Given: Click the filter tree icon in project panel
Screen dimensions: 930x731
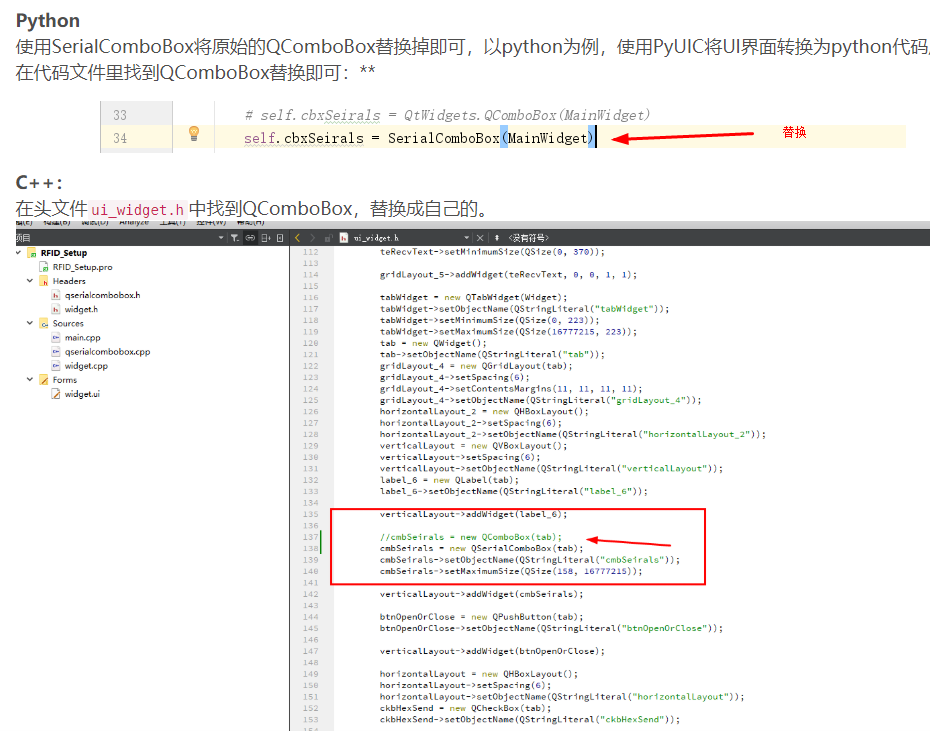Looking at the screenshot, I should (x=235, y=238).
